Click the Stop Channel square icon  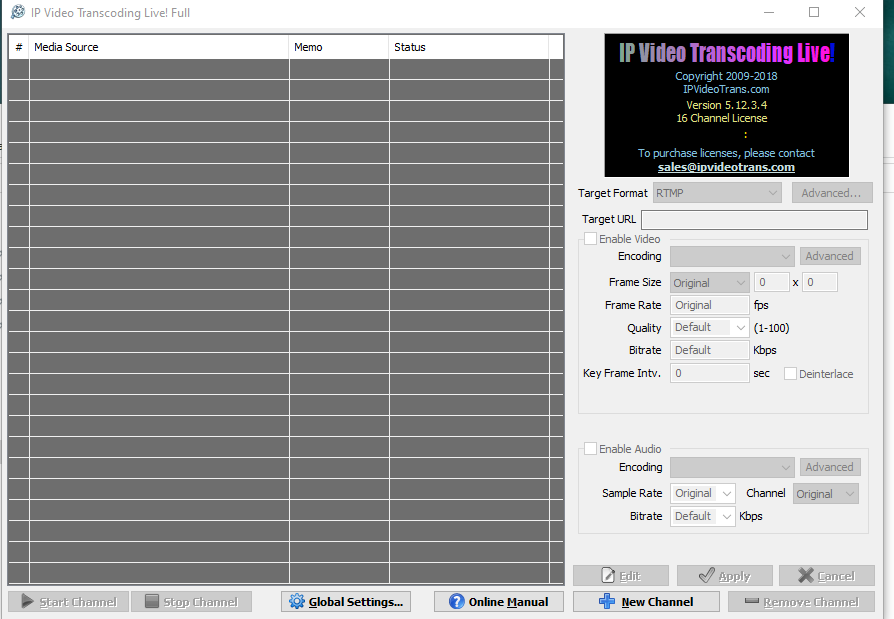click(x=151, y=602)
